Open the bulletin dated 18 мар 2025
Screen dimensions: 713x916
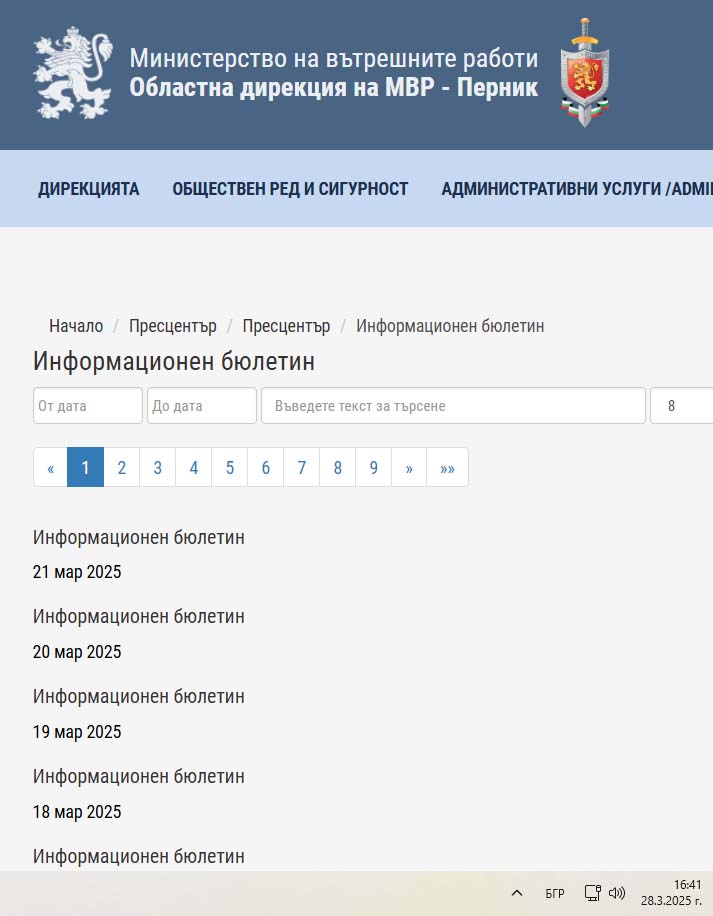pos(139,777)
